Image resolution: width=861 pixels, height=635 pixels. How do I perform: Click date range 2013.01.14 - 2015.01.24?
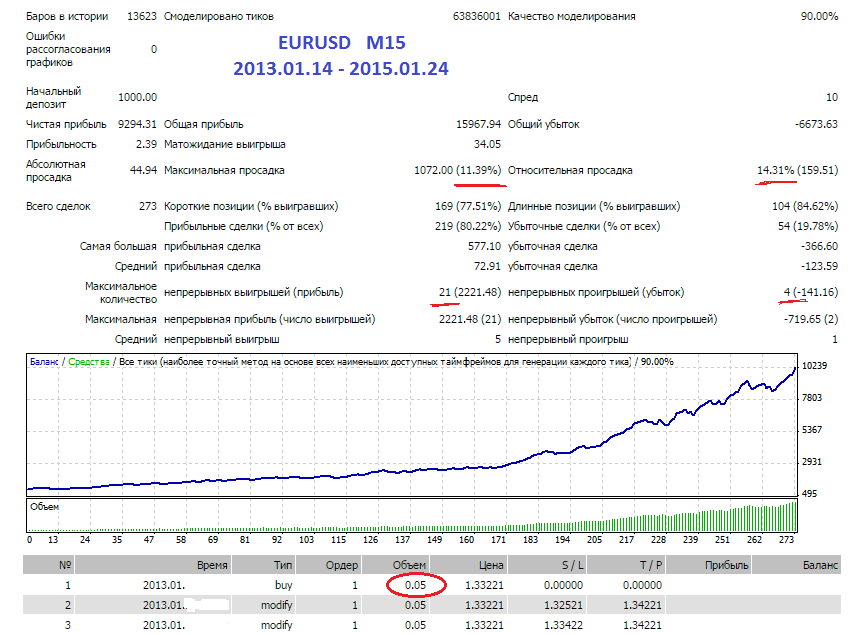(341, 69)
